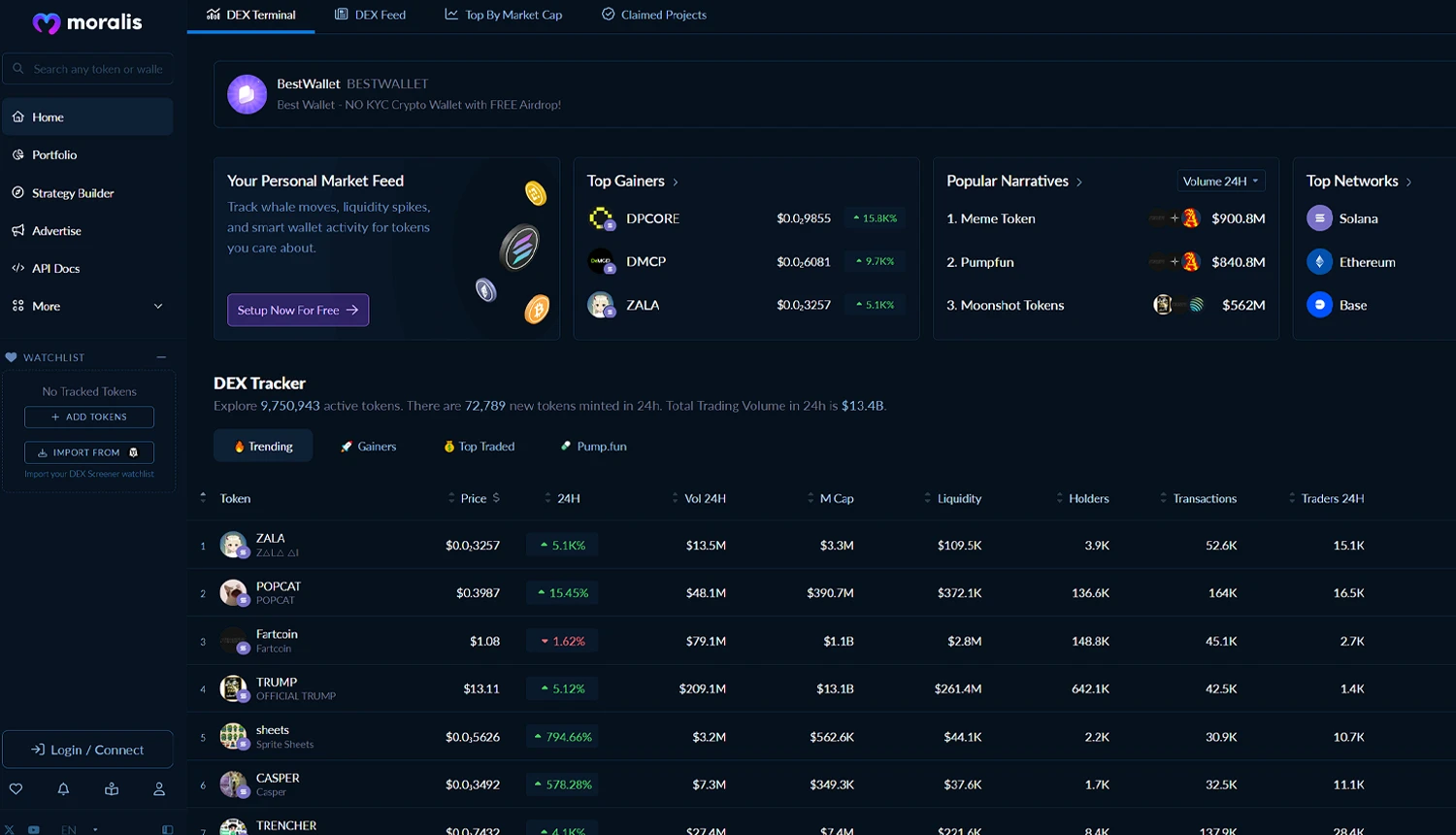Go to Home in sidebar
Viewport: 1456px width, 835px height.
pos(87,117)
